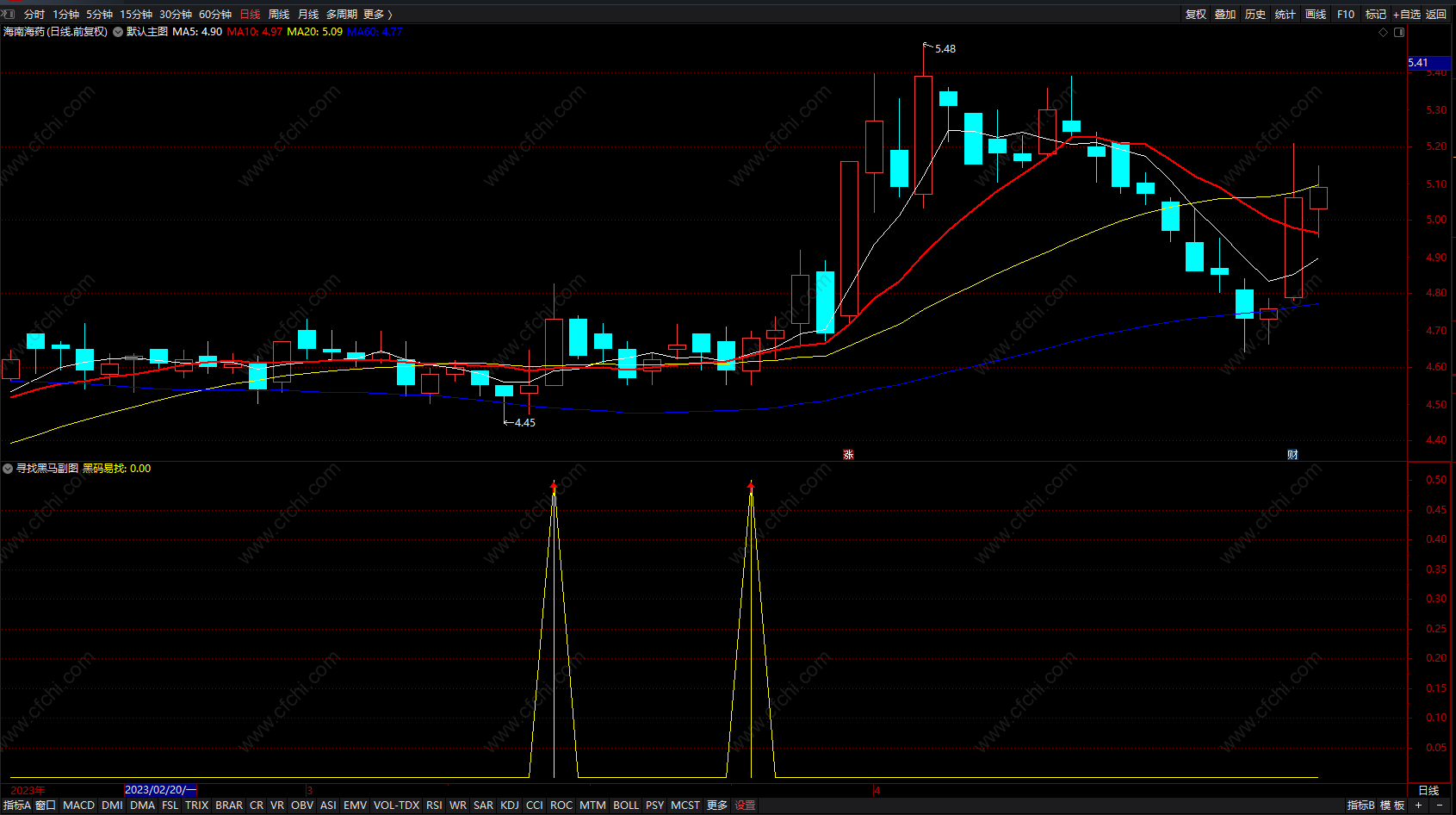The height and width of the screenshot is (815, 1456).
Task: Select the DMA indicator
Action: coord(142,806)
